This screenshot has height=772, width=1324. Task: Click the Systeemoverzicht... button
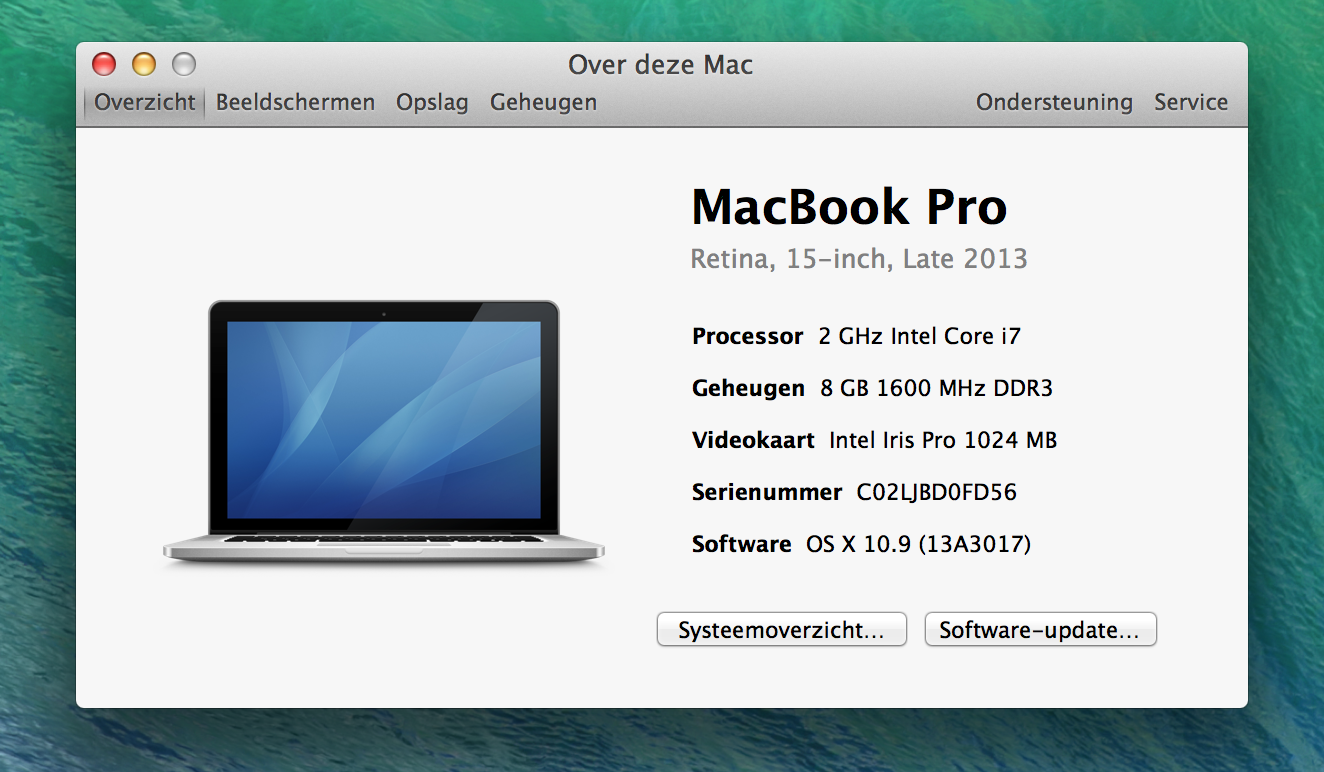[781, 630]
